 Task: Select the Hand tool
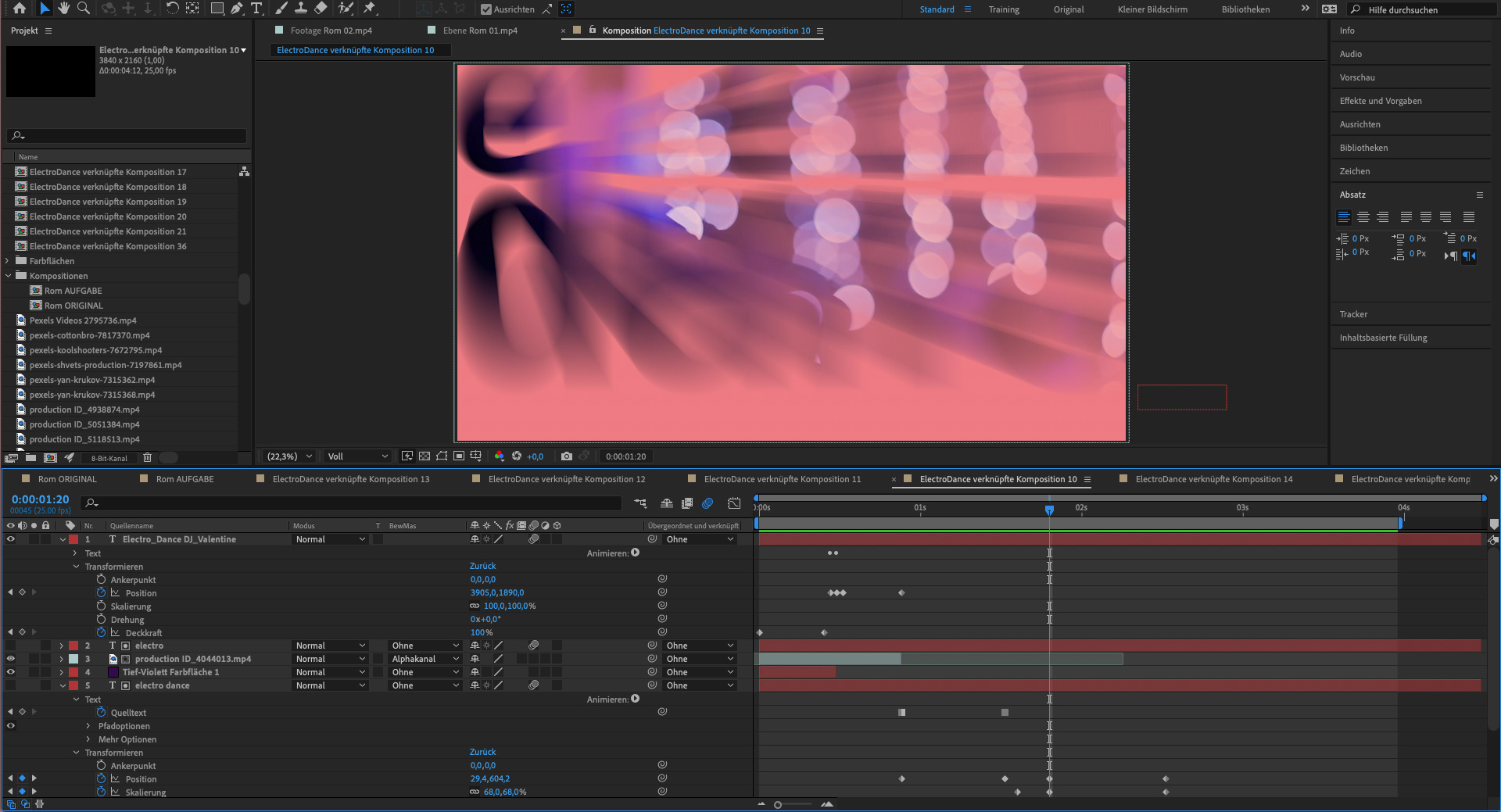click(x=63, y=9)
